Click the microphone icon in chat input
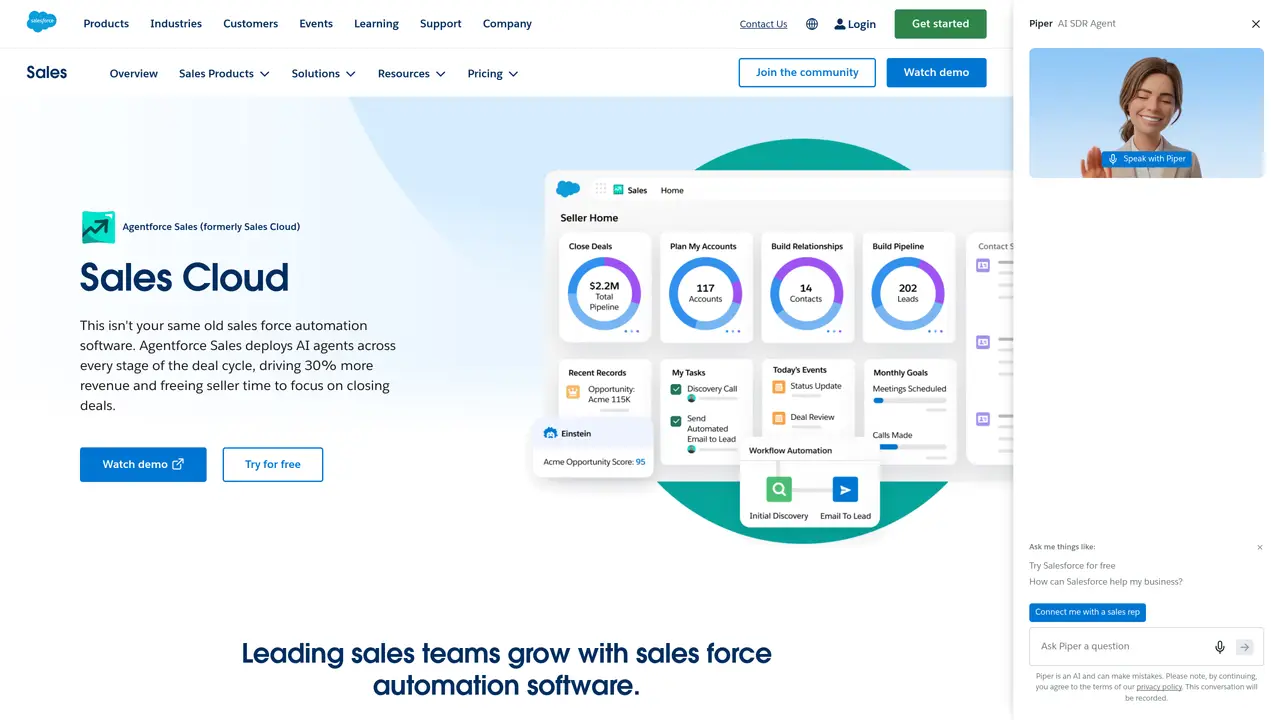This screenshot has width=1280, height=720. coord(1220,647)
